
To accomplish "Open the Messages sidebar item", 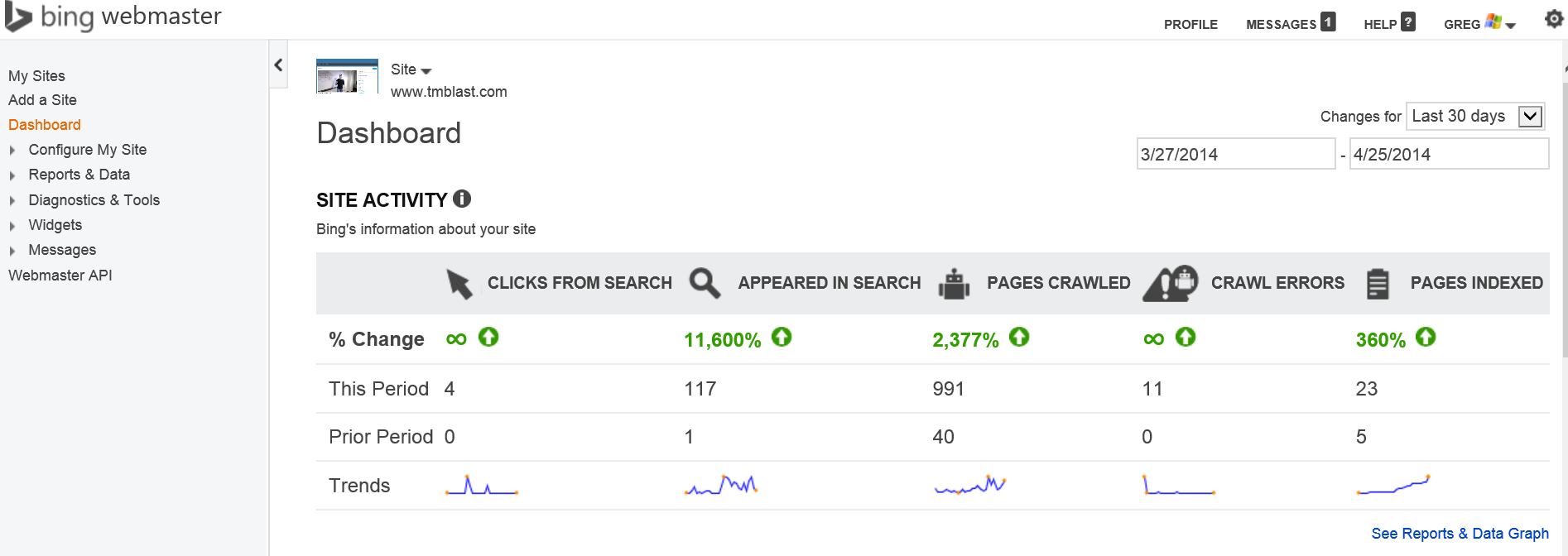I will (62, 250).
